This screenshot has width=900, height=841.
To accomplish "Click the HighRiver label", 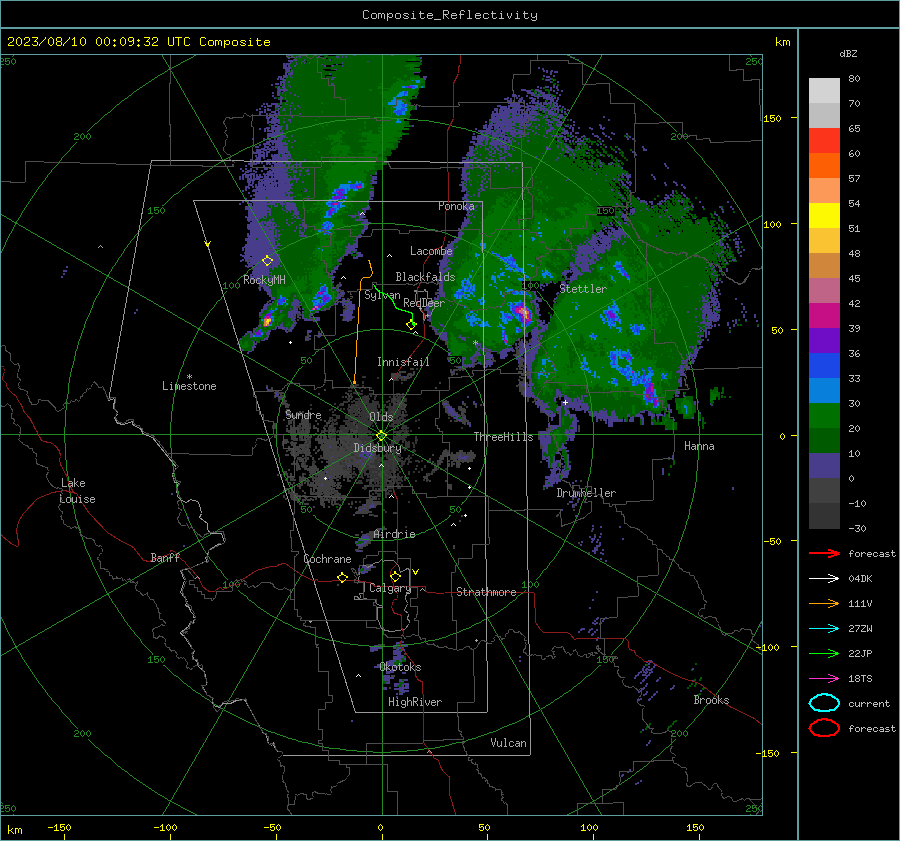I will tap(415, 702).
